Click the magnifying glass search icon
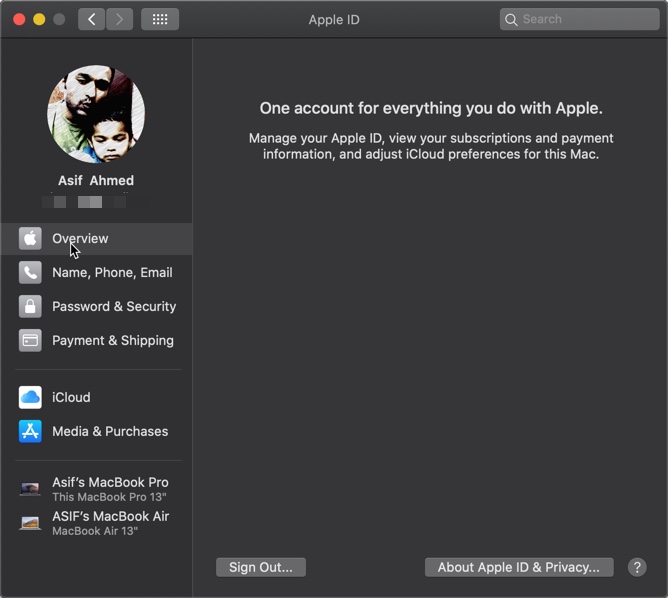Image resolution: width=668 pixels, height=598 pixels. [x=511, y=20]
